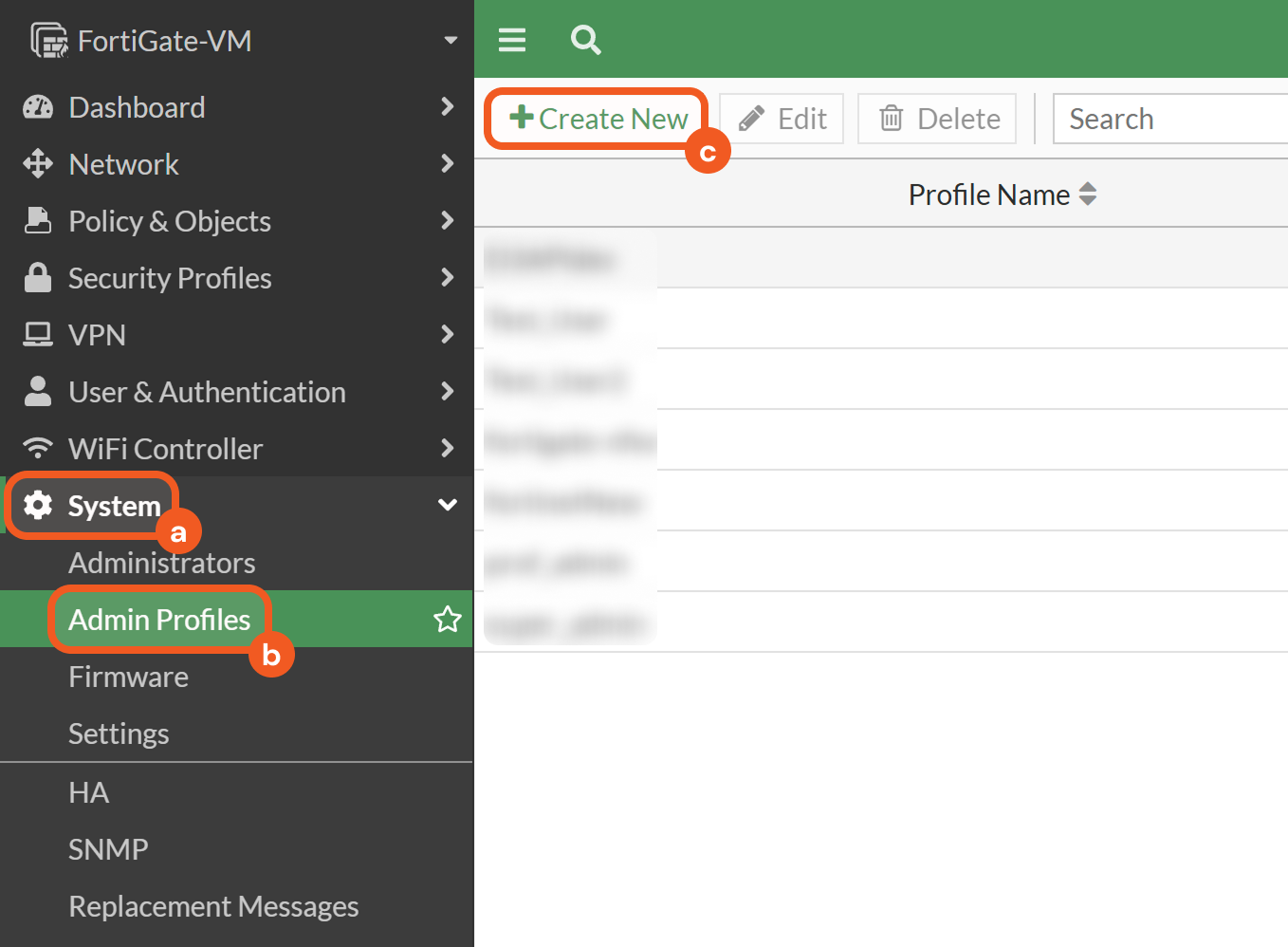The width and height of the screenshot is (1288, 947).
Task: Go to the Firmware page
Action: point(129,677)
